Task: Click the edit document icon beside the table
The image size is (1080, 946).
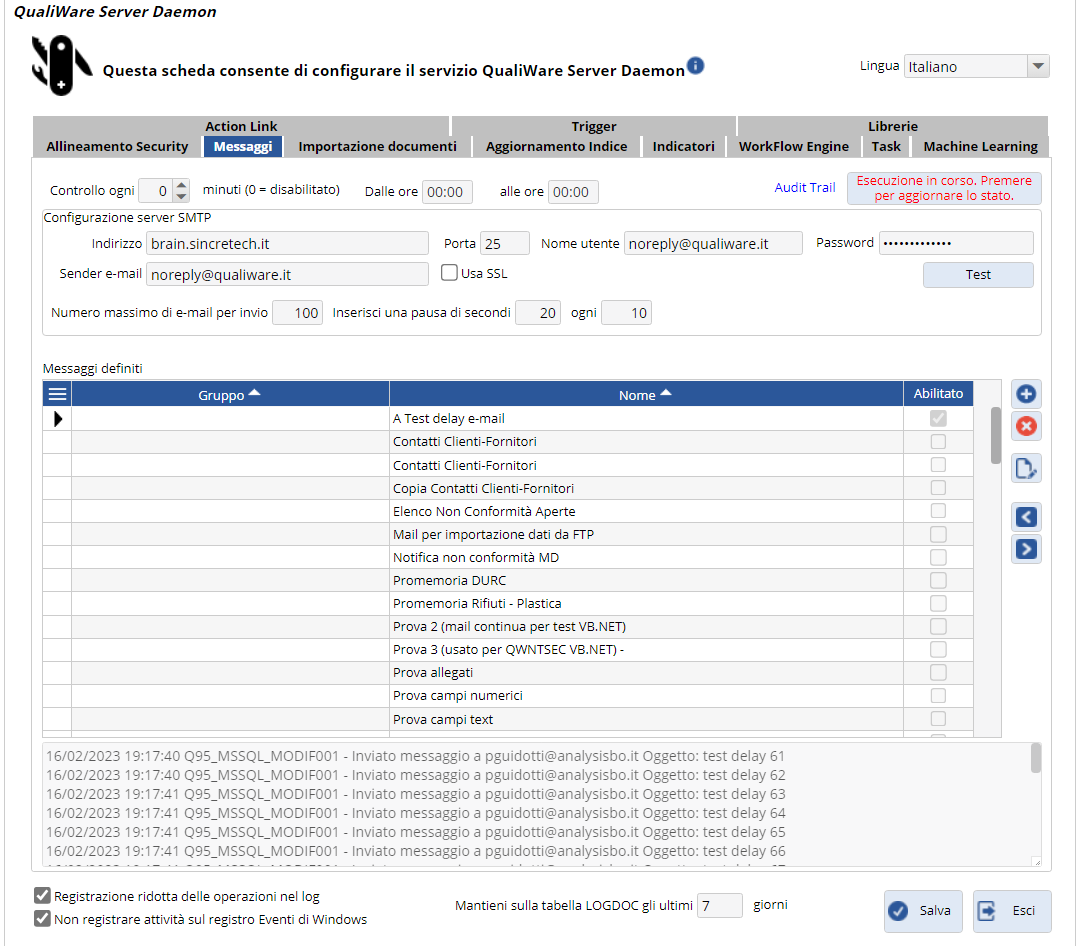Action: 1026,468
